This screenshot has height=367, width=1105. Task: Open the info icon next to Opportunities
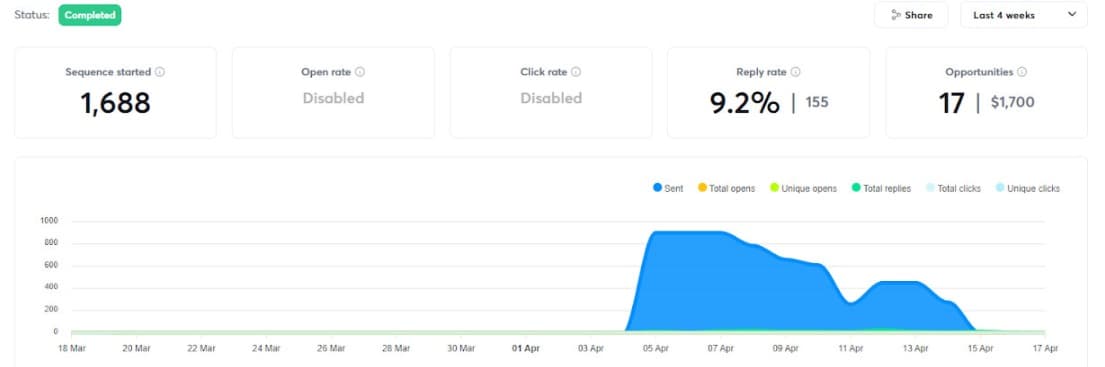[1022, 72]
